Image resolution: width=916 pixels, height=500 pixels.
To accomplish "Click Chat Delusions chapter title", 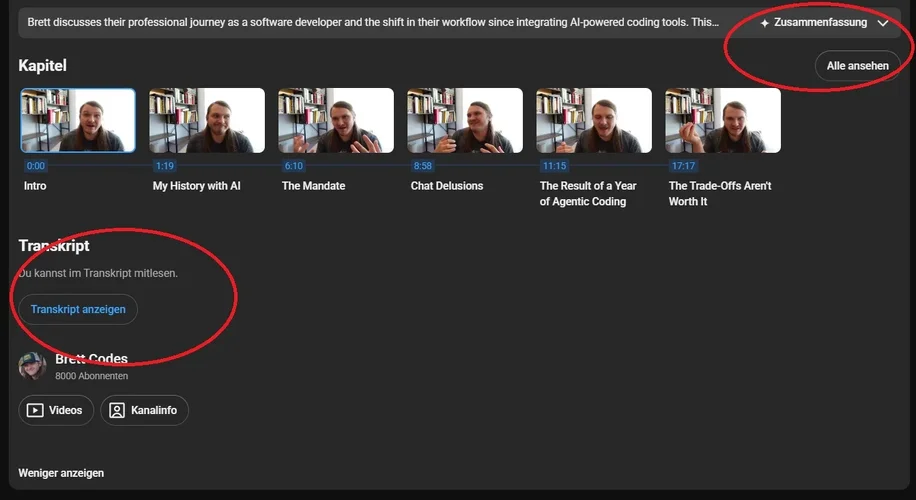I will coord(447,186).
